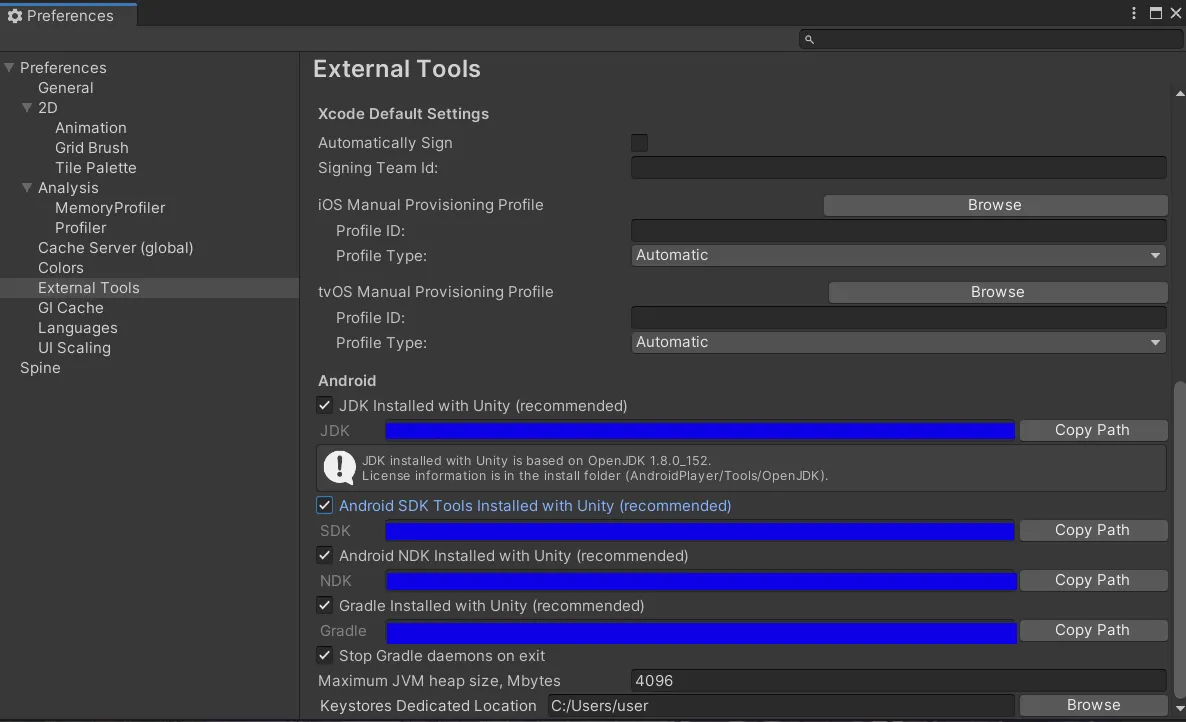The width and height of the screenshot is (1186, 722).
Task: Click the Signing Team Id field
Action: click(898, 168)
